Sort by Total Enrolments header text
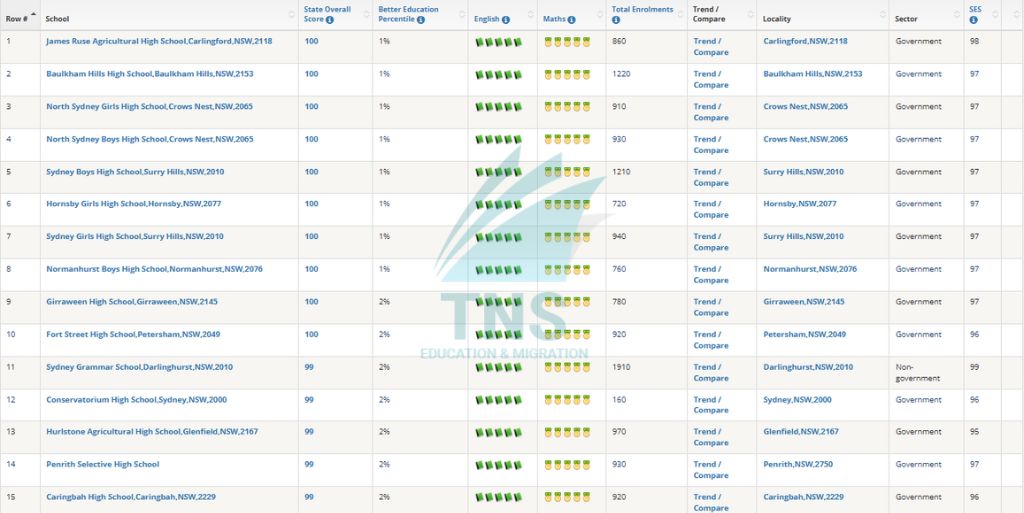The width and height of the screenshot is (1024, 513). (642, 10)
